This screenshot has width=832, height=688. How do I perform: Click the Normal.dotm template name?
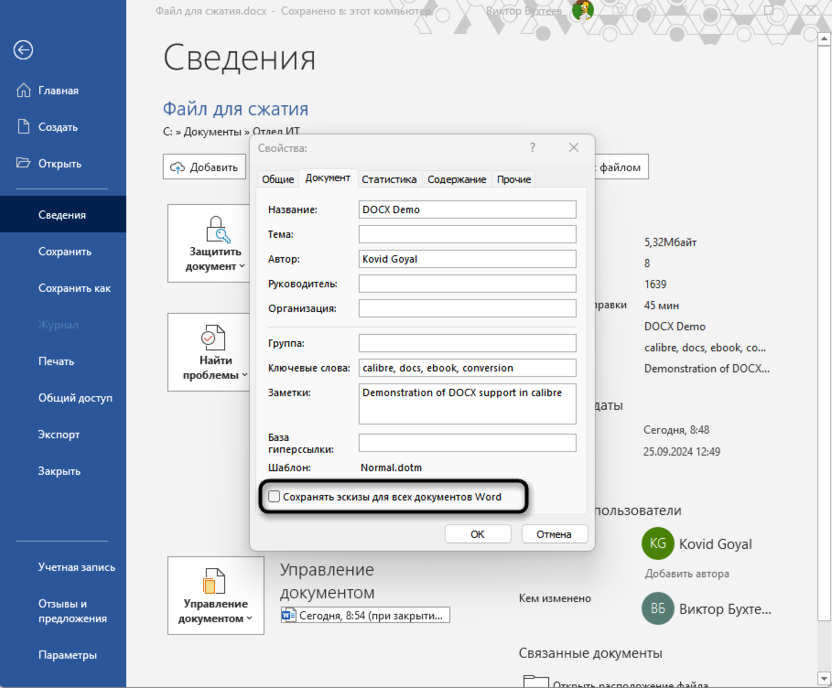pos(391,467)
